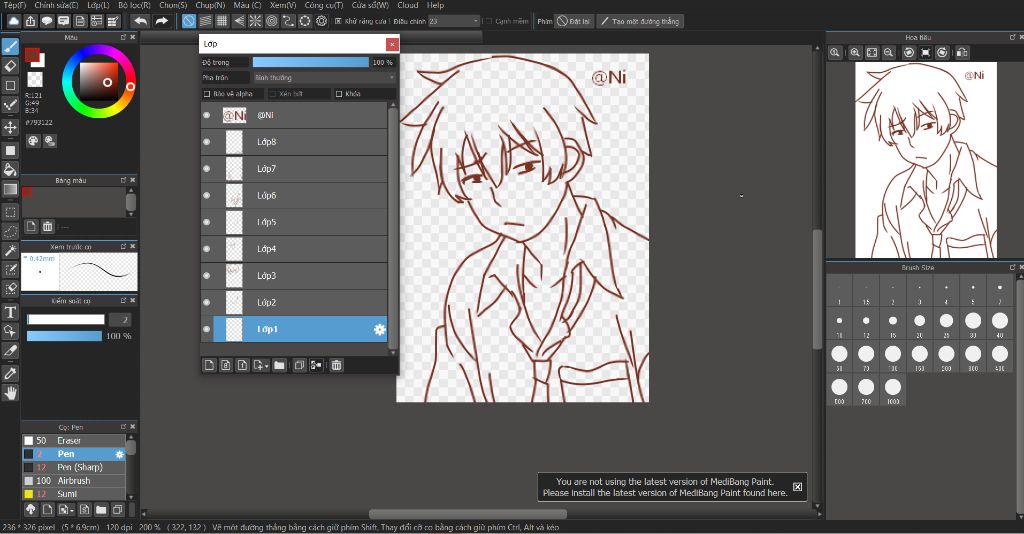Select the rectangular Select tool
Viewport: 1024px width, 534px height.
10,212
